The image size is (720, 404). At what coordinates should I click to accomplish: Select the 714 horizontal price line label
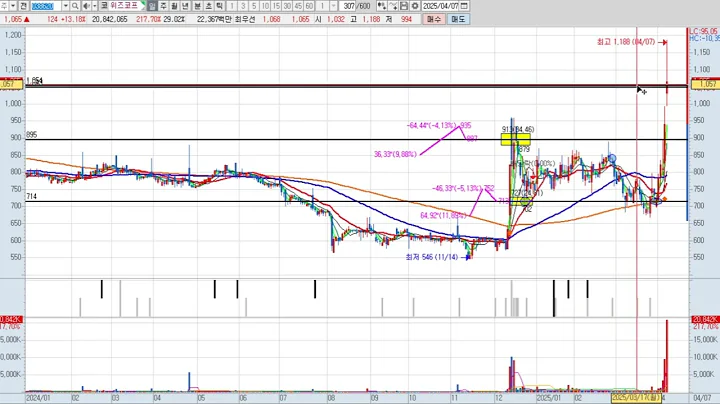coord(31,196)
